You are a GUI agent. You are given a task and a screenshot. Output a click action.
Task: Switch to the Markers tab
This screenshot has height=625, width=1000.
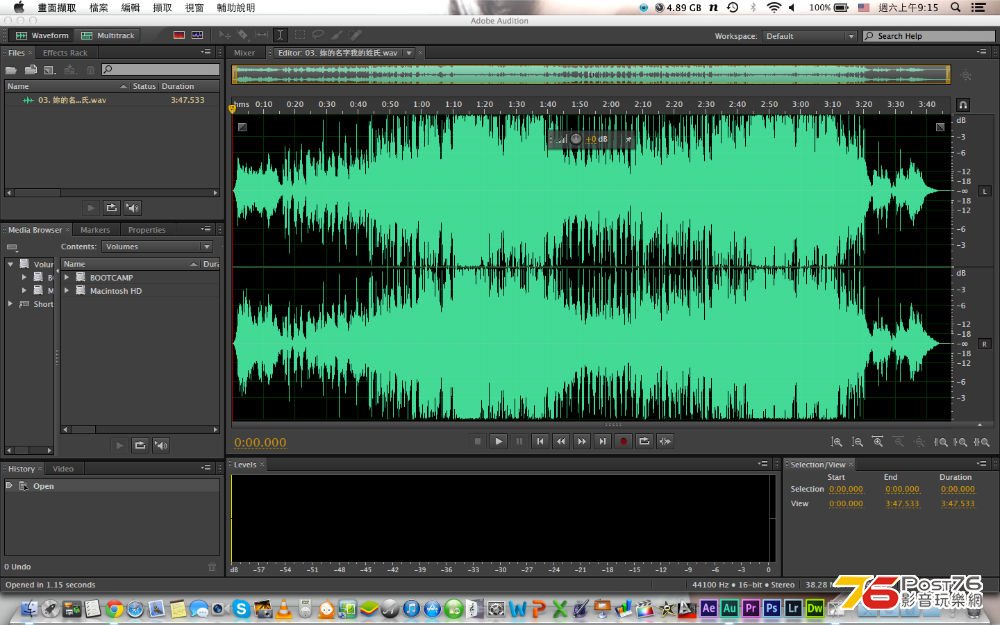95,230
